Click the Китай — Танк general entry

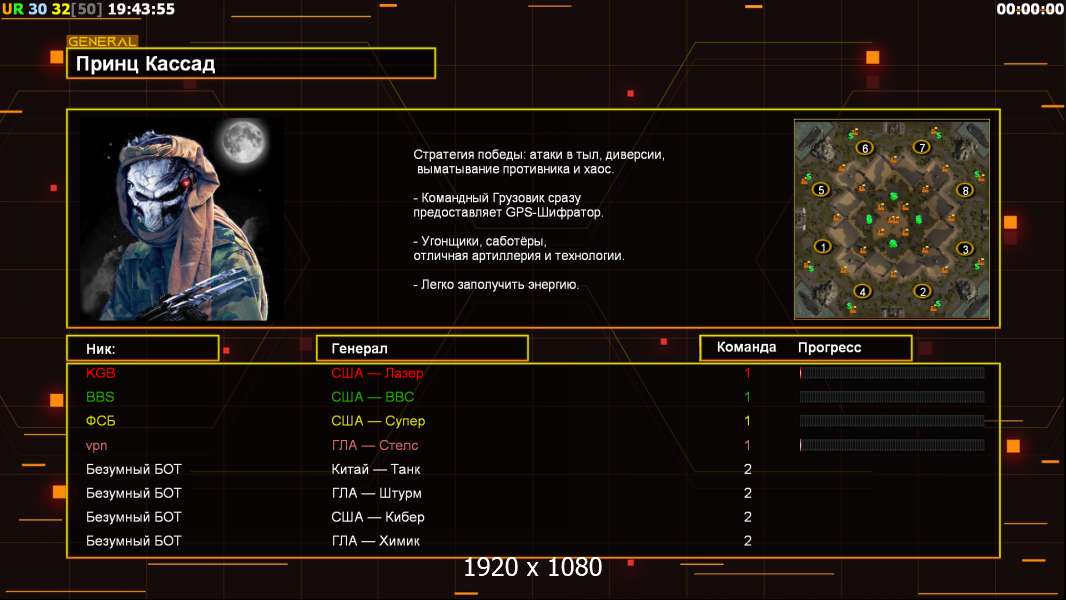376,470
